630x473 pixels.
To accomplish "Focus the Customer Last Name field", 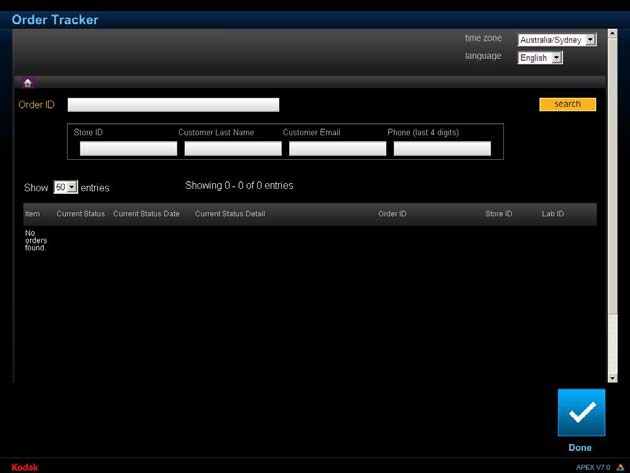I will 233,149.
